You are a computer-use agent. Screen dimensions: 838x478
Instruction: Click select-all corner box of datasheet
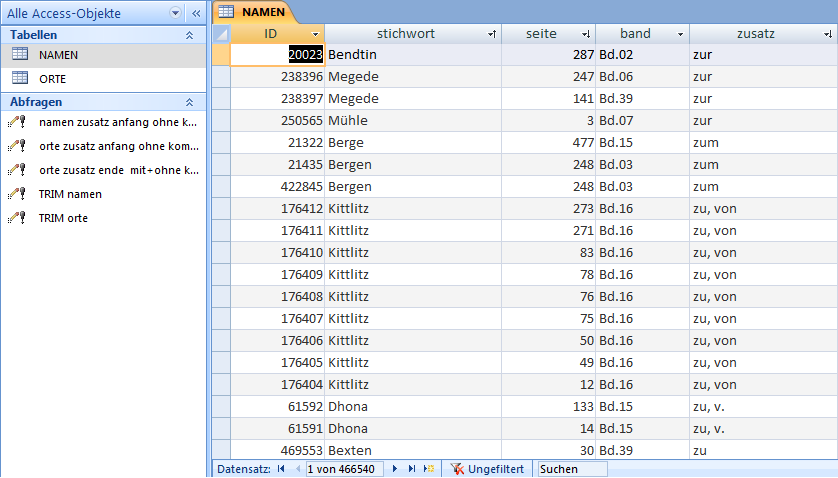(x=221, y=34)
